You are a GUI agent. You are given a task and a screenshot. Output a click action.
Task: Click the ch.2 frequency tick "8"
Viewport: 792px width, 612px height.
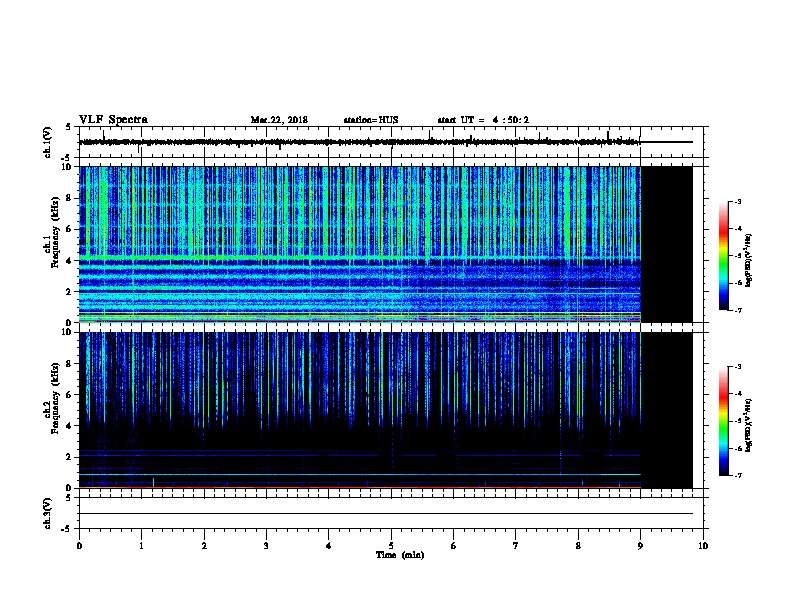pyautogui.click(x=70, y=364)
